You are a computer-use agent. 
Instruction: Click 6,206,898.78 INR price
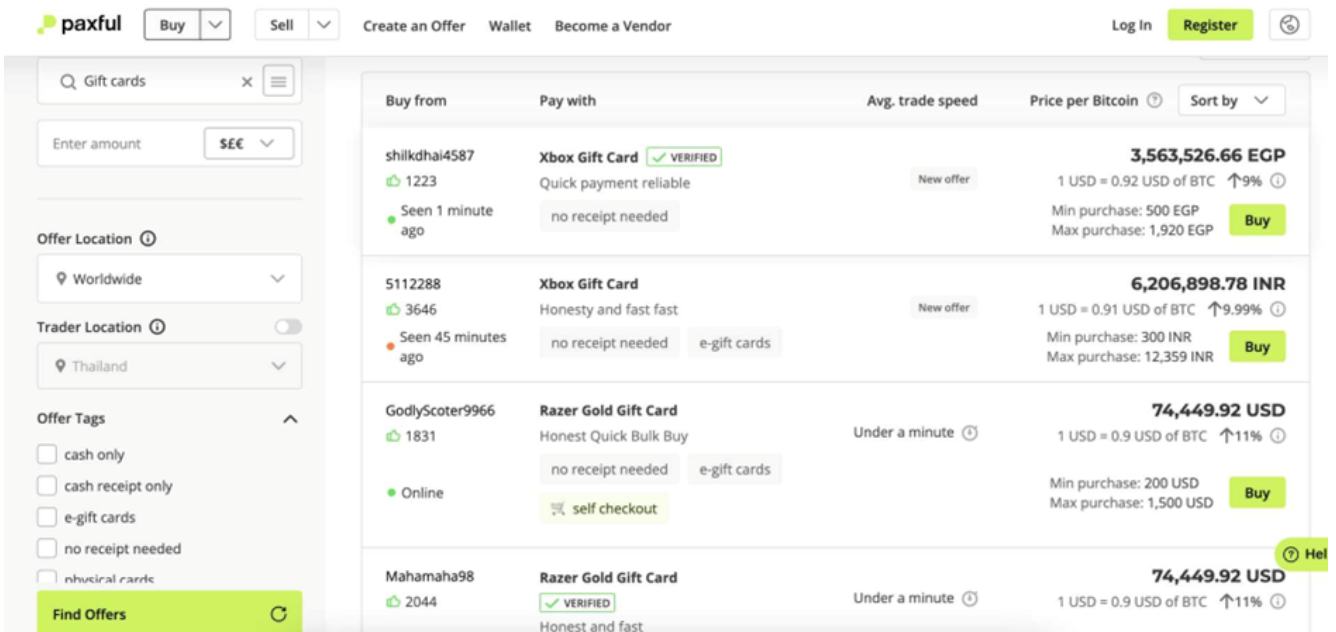click(x=1208, y=284)
